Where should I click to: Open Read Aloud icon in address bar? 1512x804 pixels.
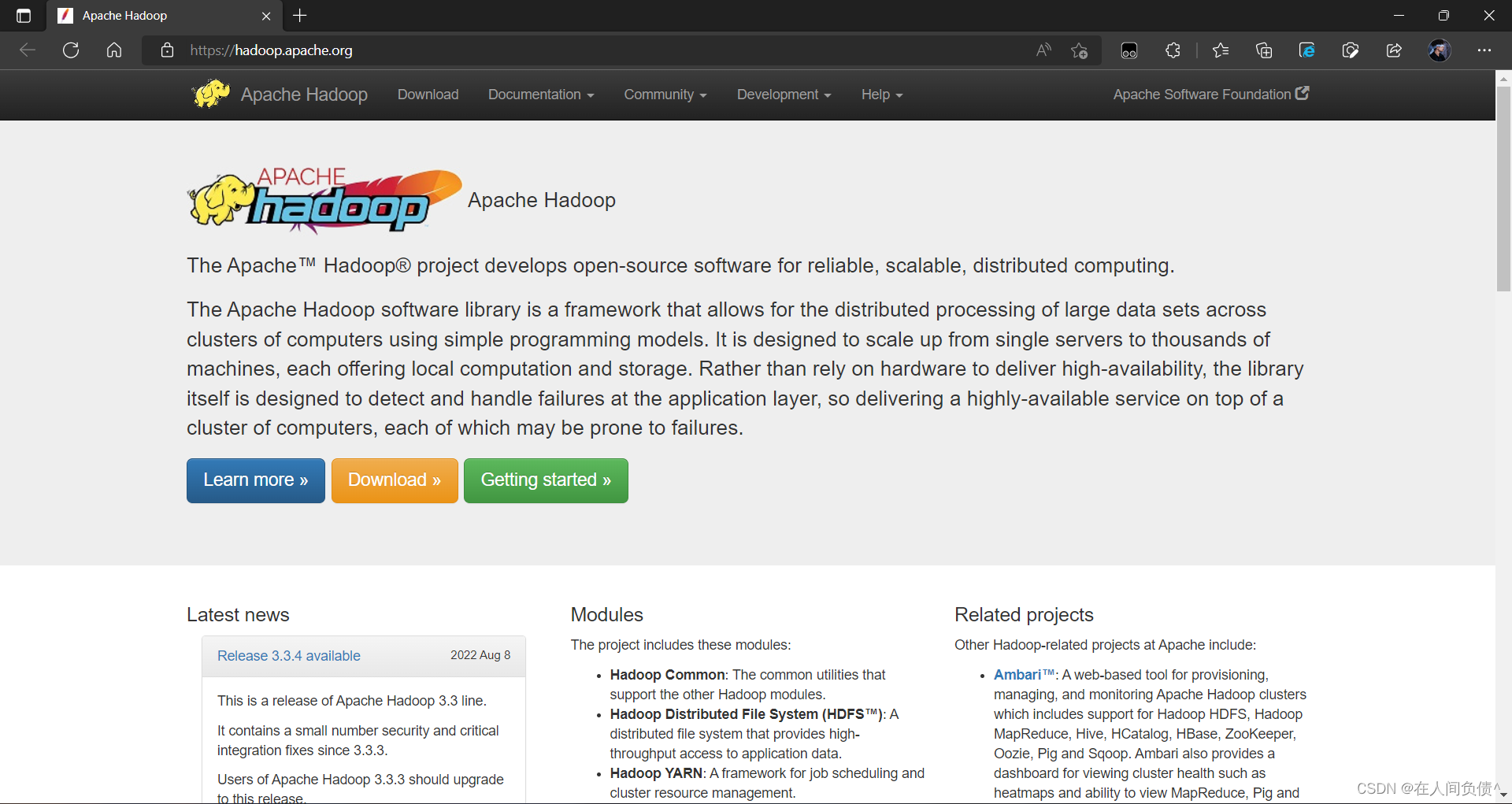[x=1043, y=50]
